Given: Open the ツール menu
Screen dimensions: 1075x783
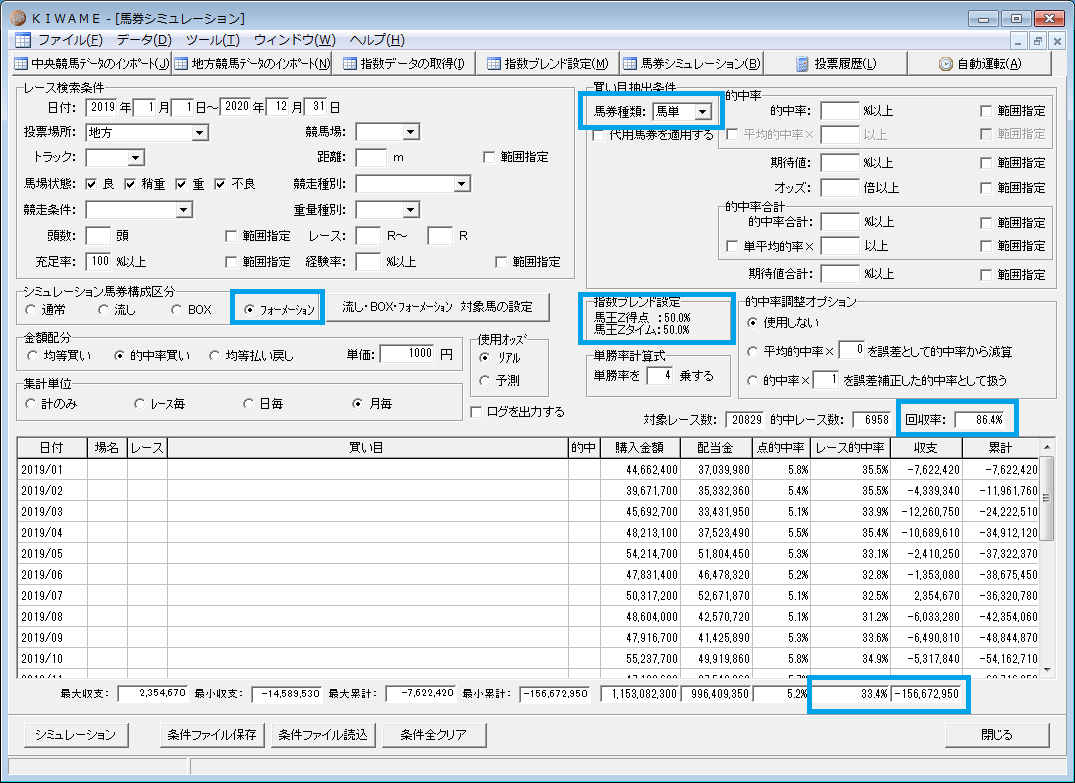Looking at the screenshot, I should coord(213,40).
